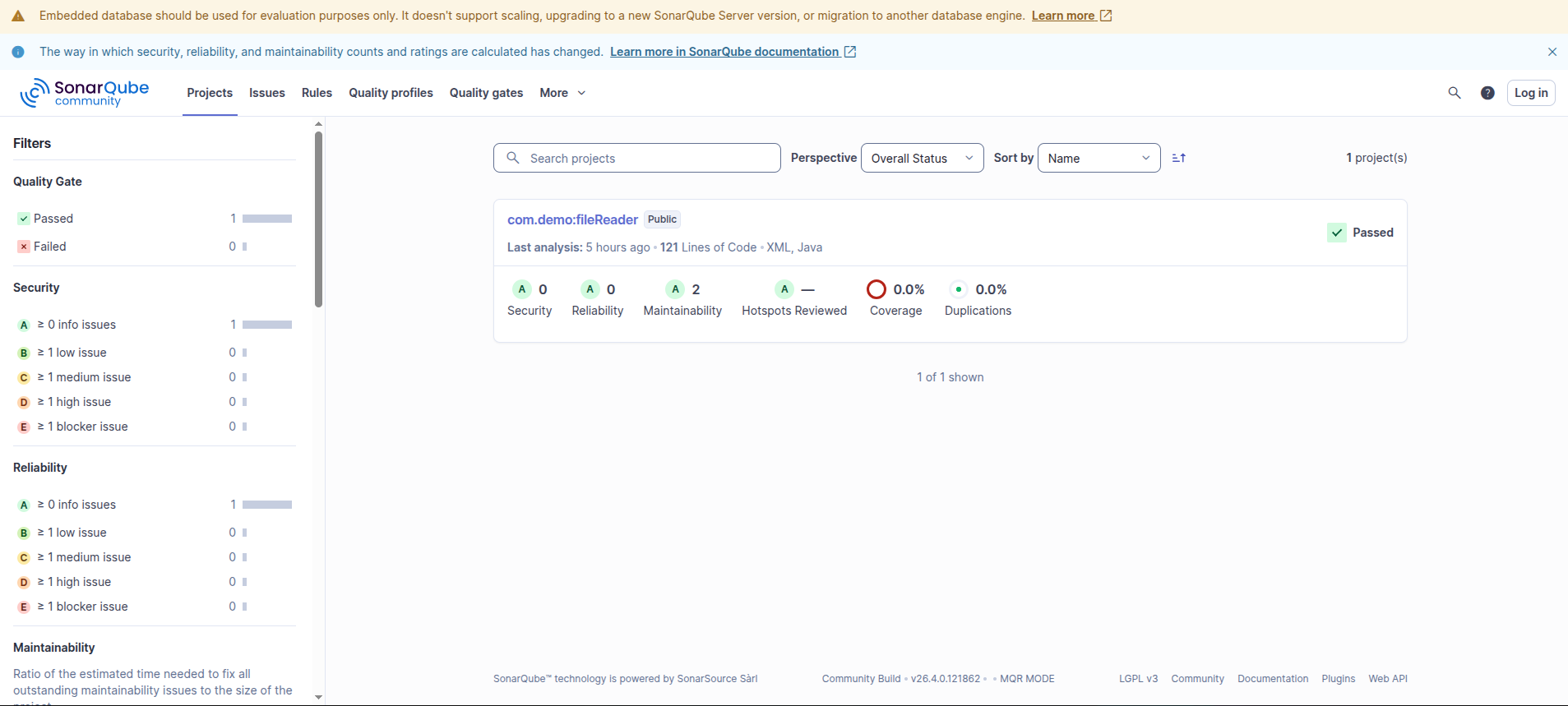Click the Passed quality gate count bar
This screenshot has height=706, width=1568.
coord(267,219)
